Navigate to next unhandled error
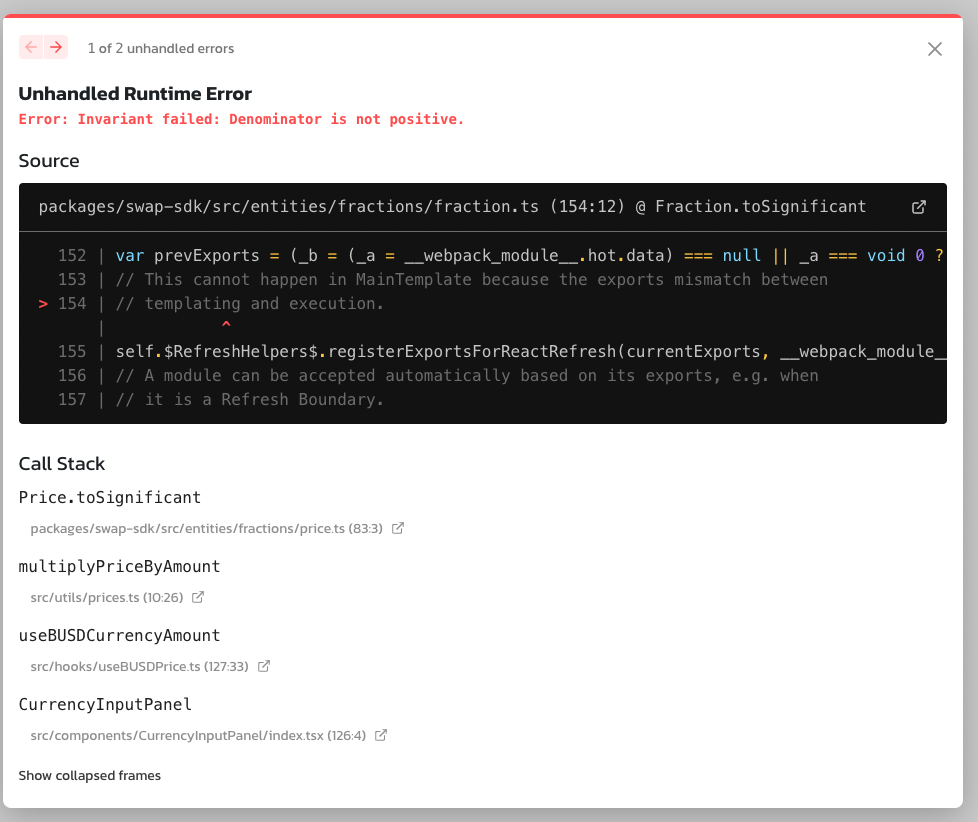The width and height of the screenshot is (978, 822). click(57, 47)
